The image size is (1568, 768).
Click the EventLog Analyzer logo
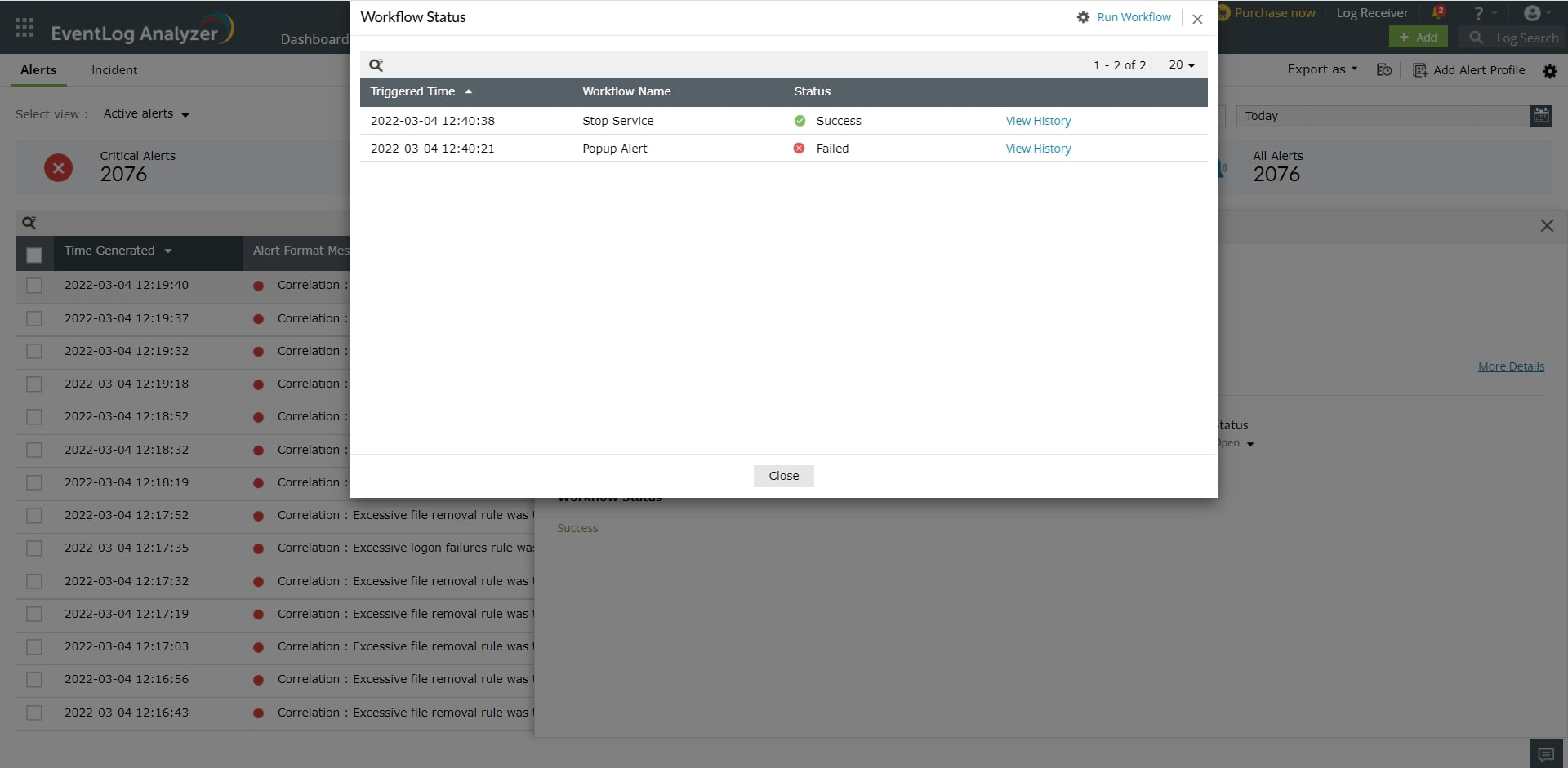tap(142, 30)
